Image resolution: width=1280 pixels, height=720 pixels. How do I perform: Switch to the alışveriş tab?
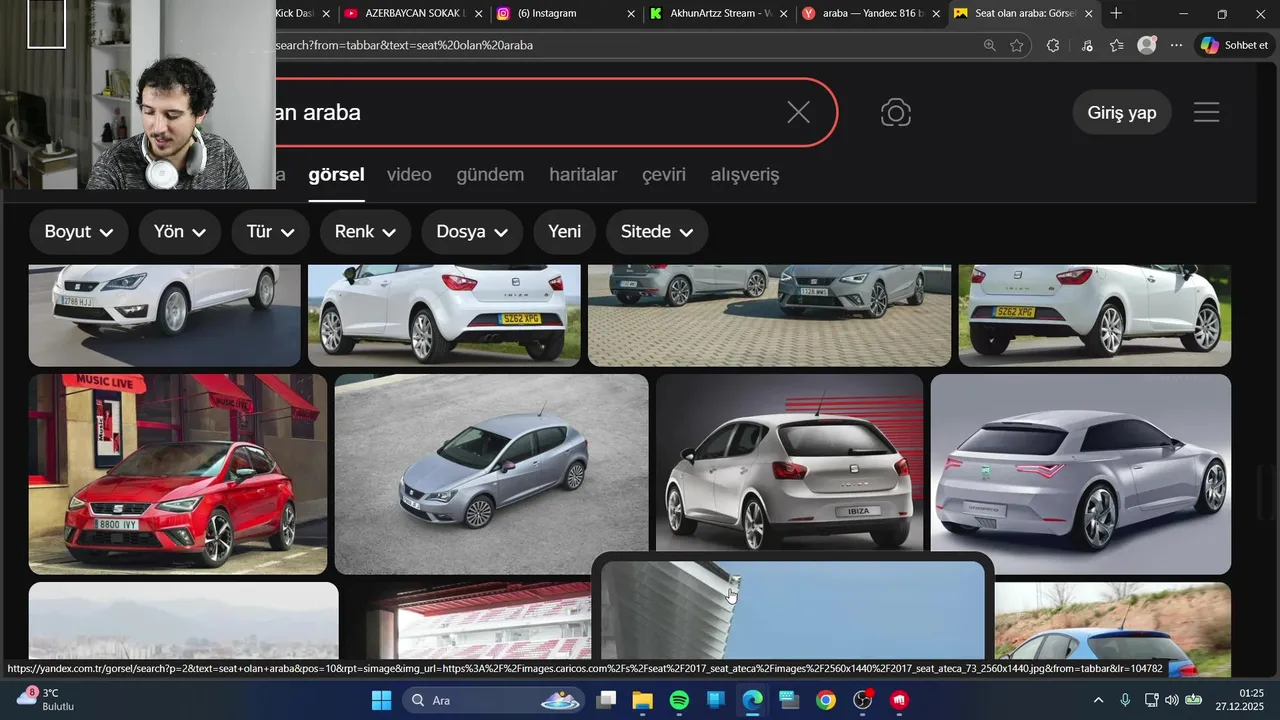point(745,174)
